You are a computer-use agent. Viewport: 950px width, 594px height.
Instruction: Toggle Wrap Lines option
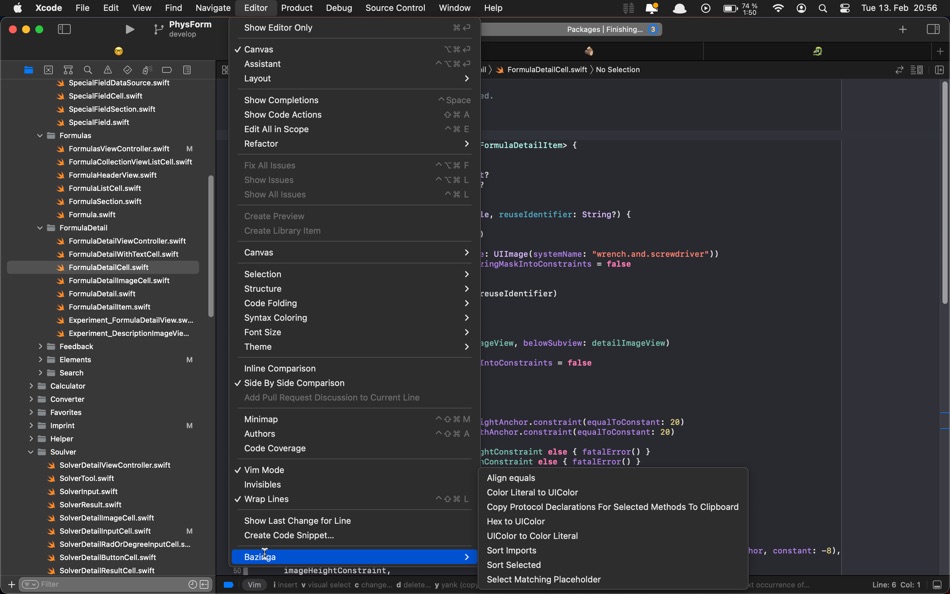click(x=354, y=499)
